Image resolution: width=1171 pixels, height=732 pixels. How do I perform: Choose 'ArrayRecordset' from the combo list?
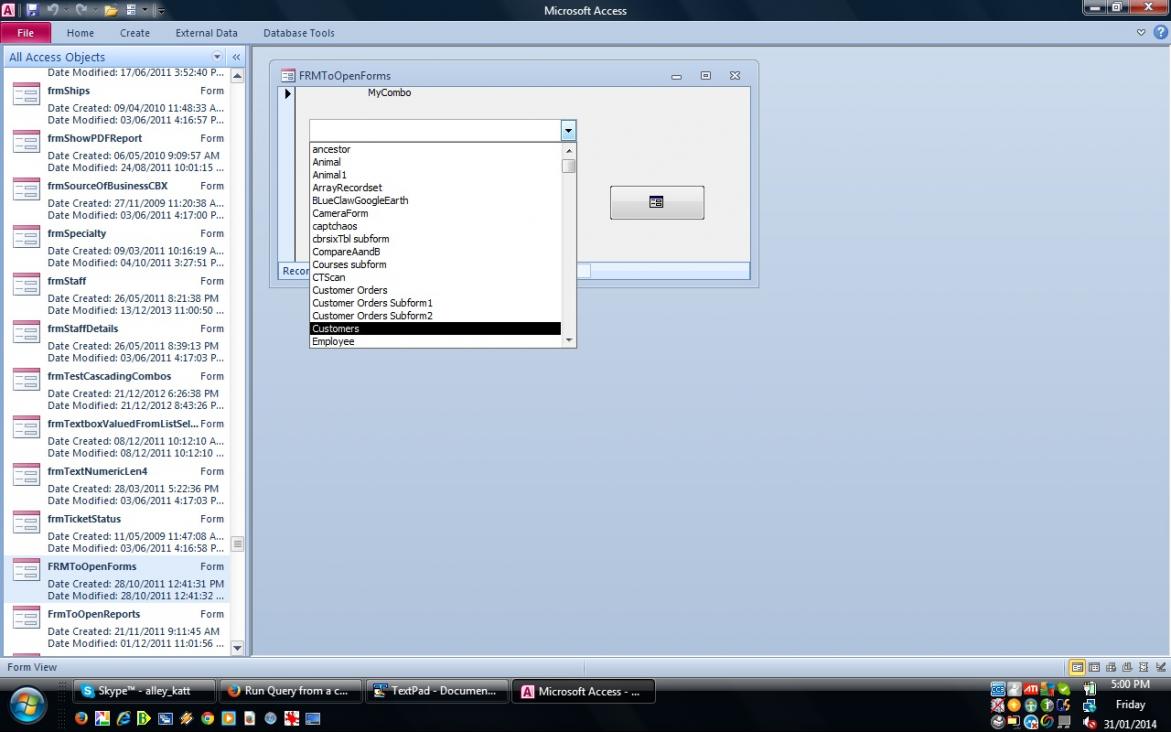(435, 187)
